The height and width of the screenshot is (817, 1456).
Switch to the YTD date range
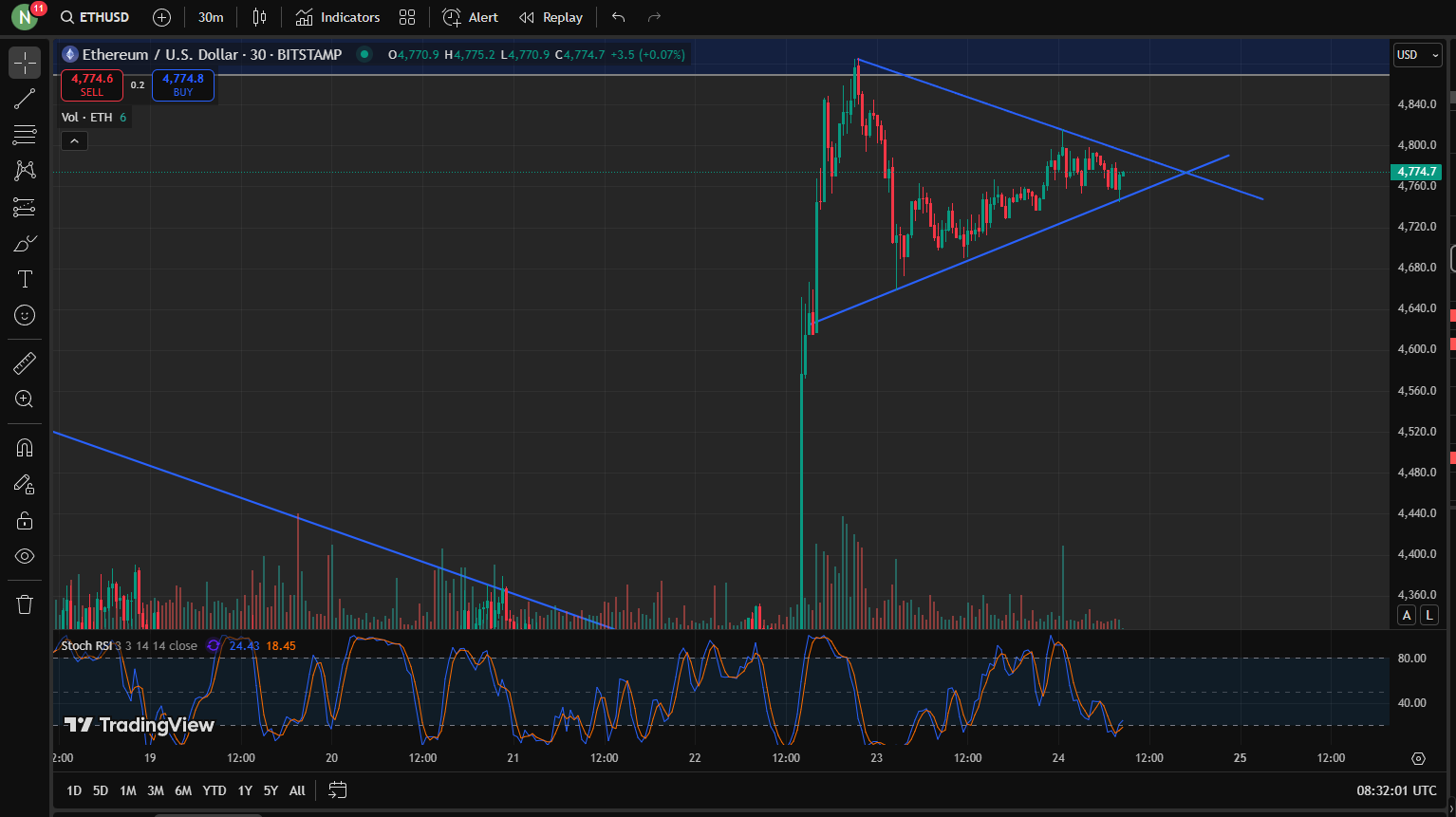pyautogui.click(x=215, y=790)
